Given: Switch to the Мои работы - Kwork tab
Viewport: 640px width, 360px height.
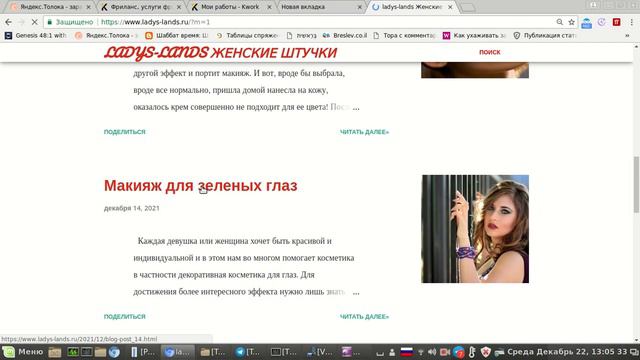Looking at the screenshot, I should (230, 7).
